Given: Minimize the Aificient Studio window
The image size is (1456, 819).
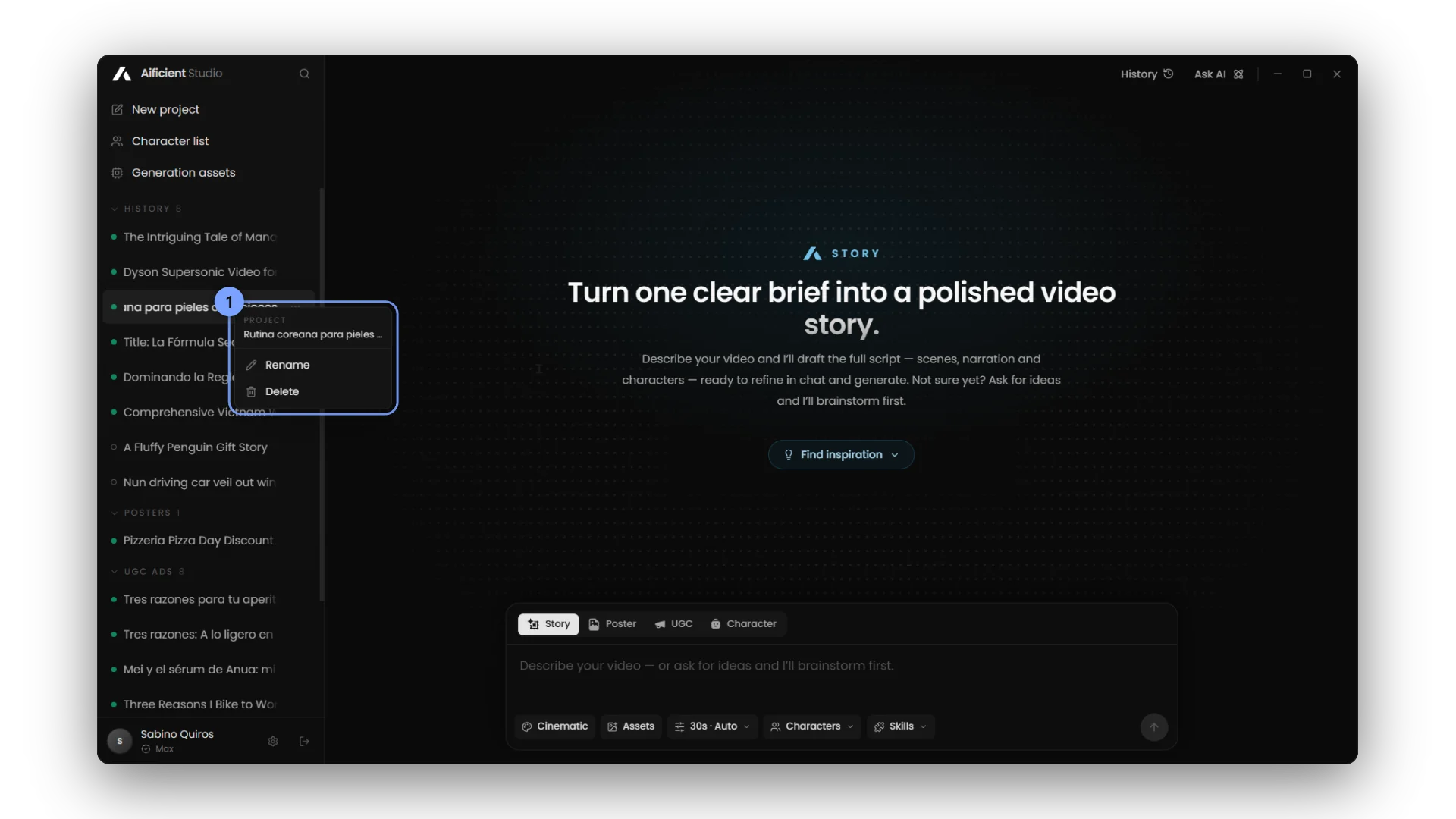Looking at the screenshot, I should pyautogui.click(x=1278, y=74).
